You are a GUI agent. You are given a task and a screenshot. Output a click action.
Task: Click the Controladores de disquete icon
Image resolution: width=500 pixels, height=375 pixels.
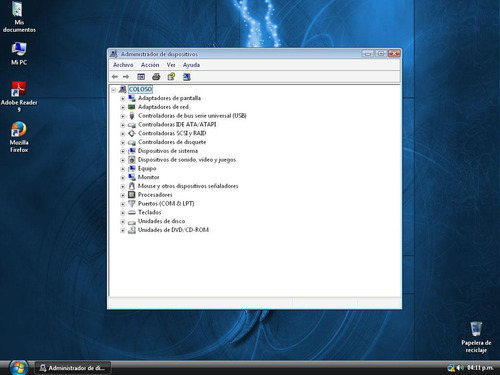[x=132, y=142]
